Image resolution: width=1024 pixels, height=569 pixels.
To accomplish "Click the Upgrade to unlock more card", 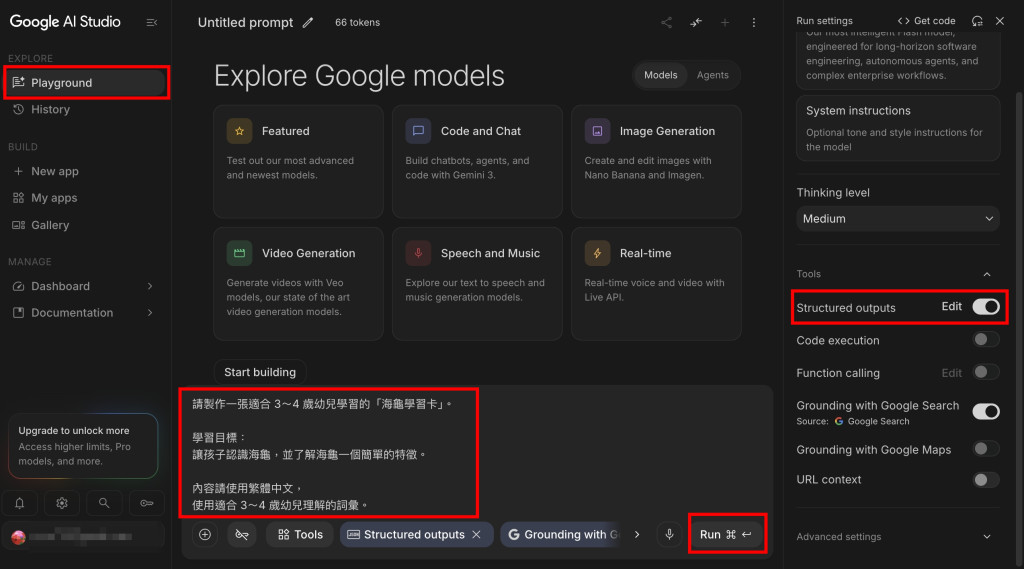I will click(83, 446).
